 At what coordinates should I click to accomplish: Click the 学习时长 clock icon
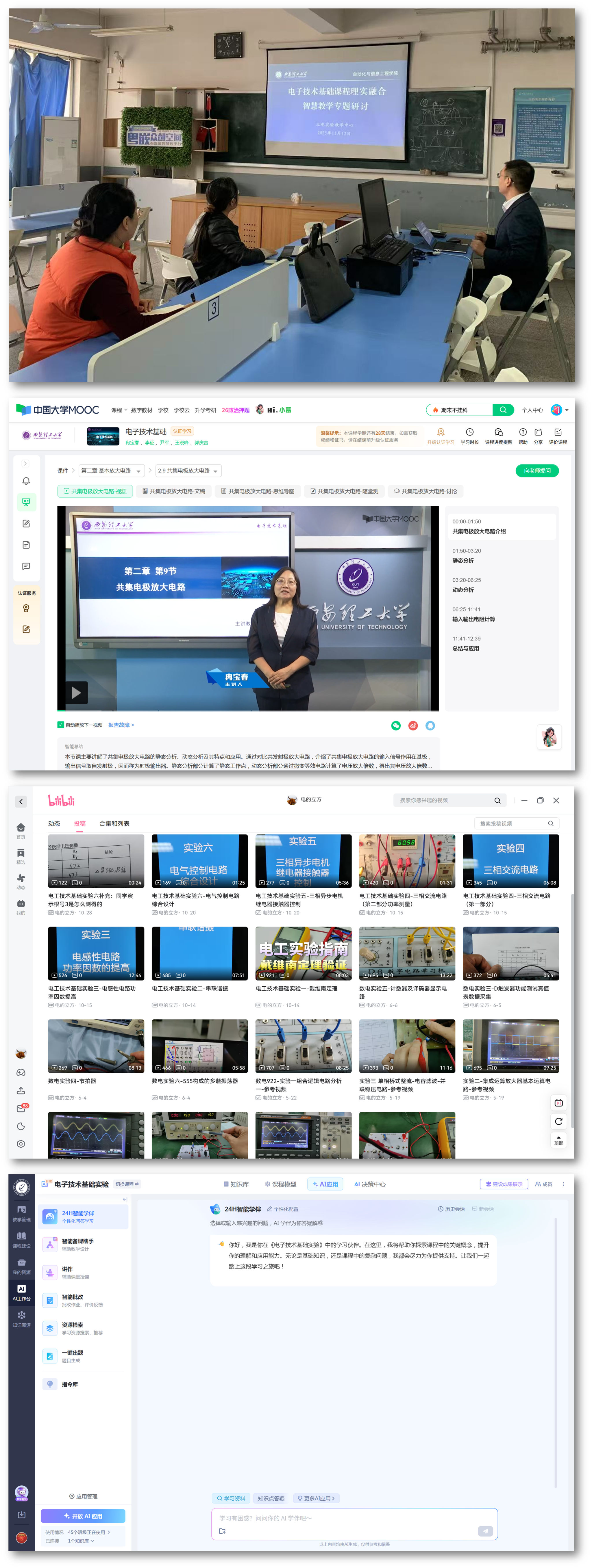pyautogui.click(x=469, y=432)
